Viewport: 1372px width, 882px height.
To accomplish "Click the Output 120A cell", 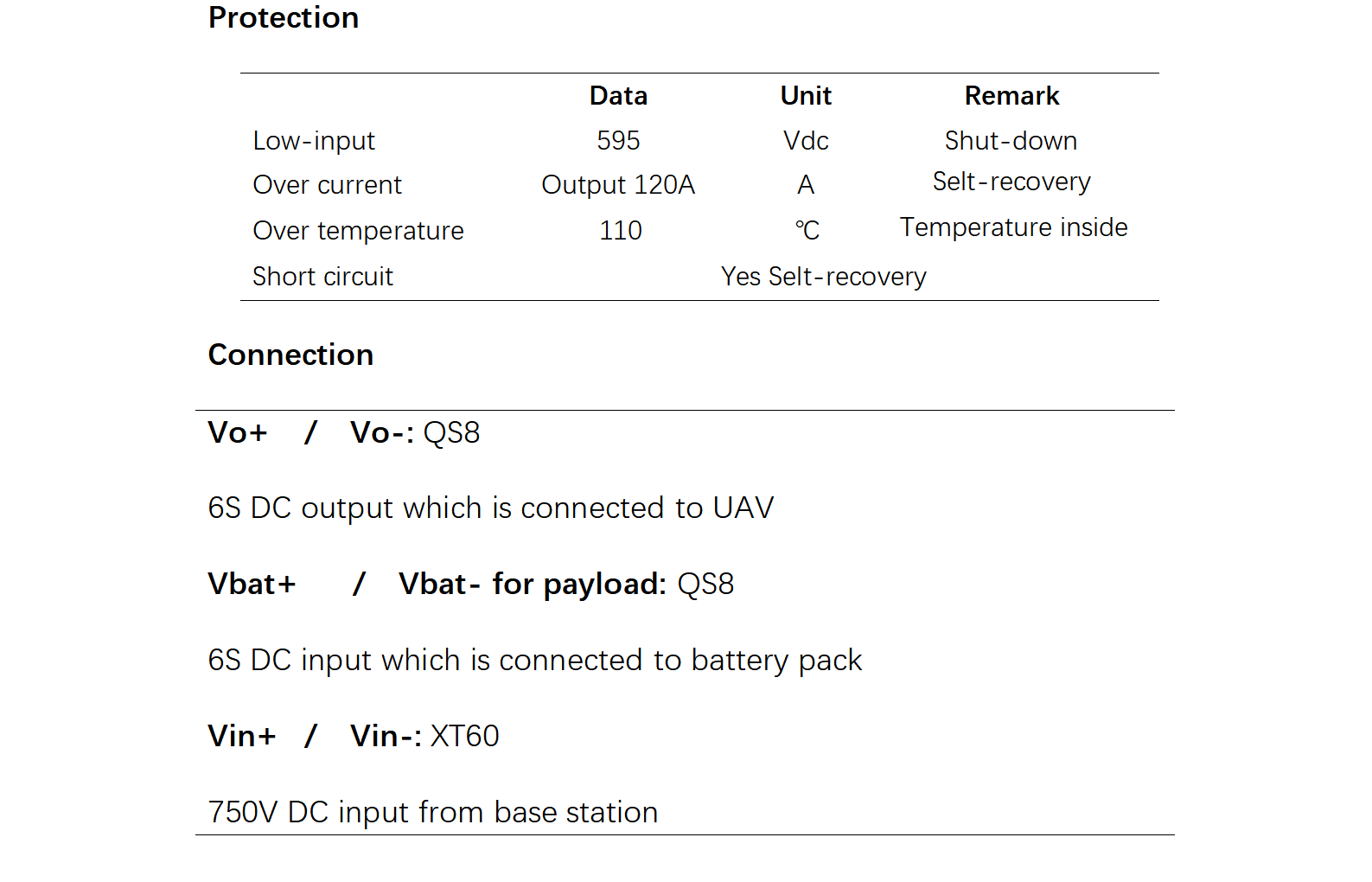I will [x=618, y=185].
